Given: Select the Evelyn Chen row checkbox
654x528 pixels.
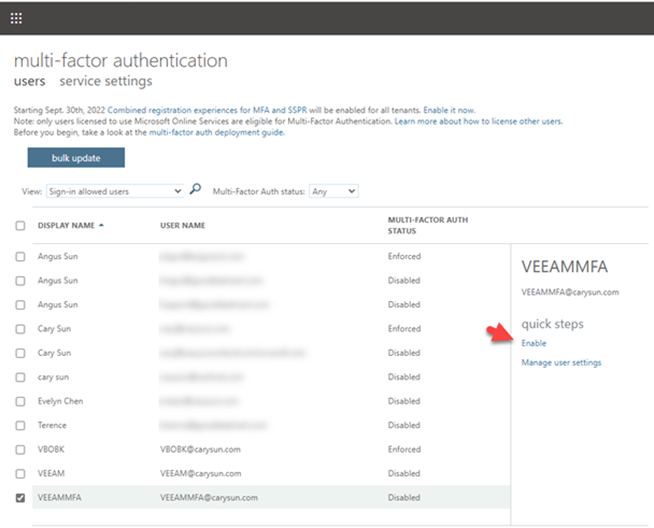Looking at the screenshot, I should click(x=21, y=401).
